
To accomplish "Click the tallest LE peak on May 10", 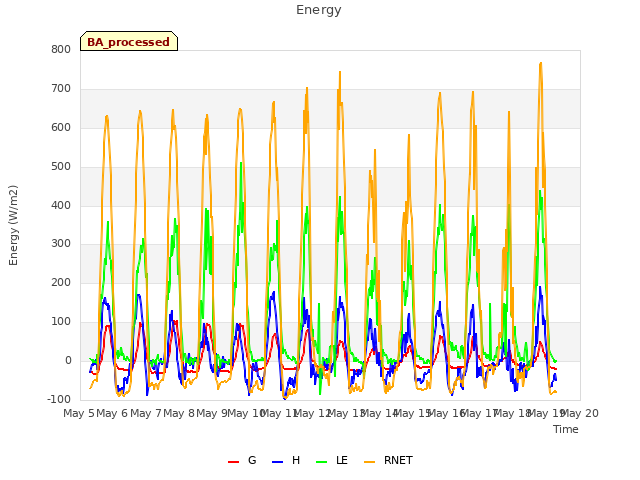I will pyautogui.click(x=241, y=163).
